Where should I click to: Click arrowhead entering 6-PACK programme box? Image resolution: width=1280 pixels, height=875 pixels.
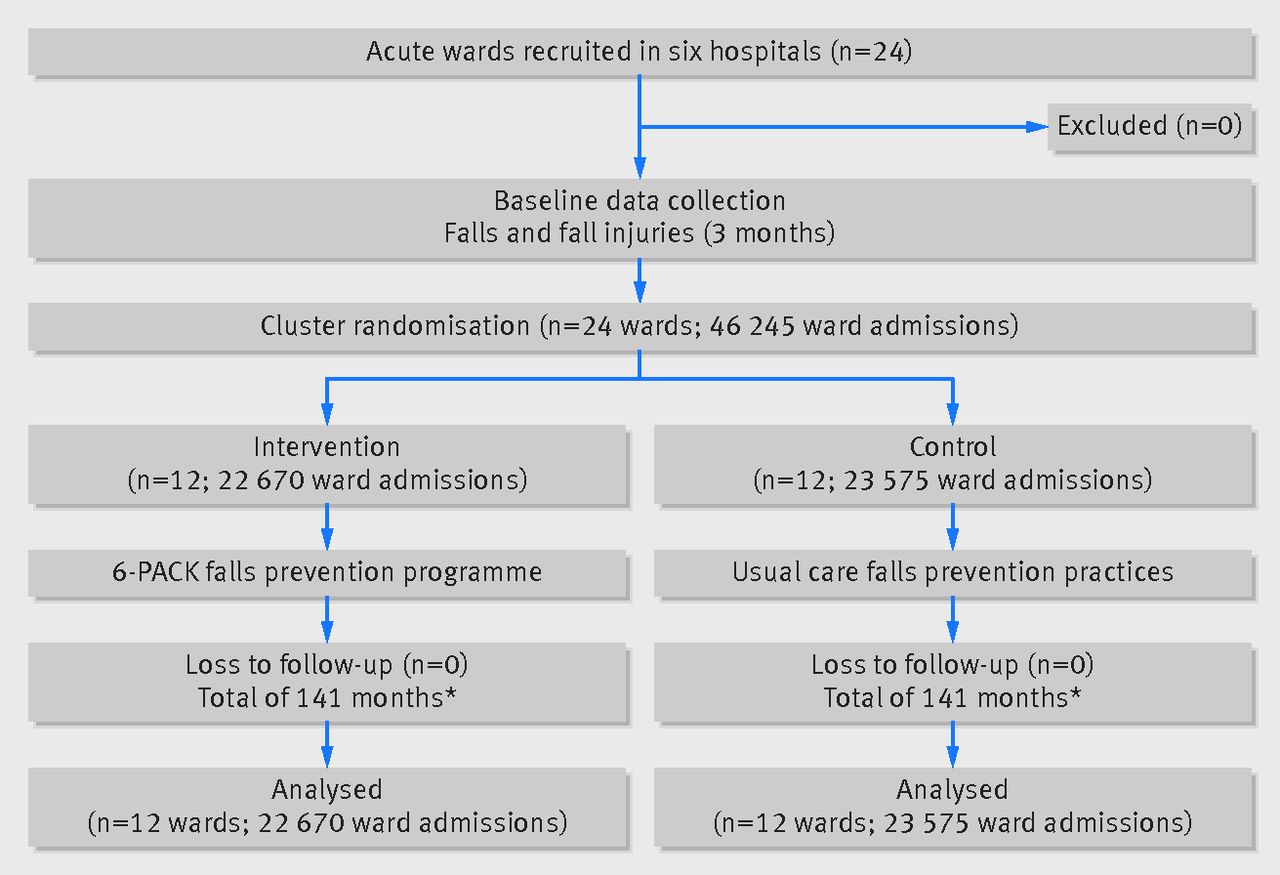pyautogui.click(x=326, y=538)
